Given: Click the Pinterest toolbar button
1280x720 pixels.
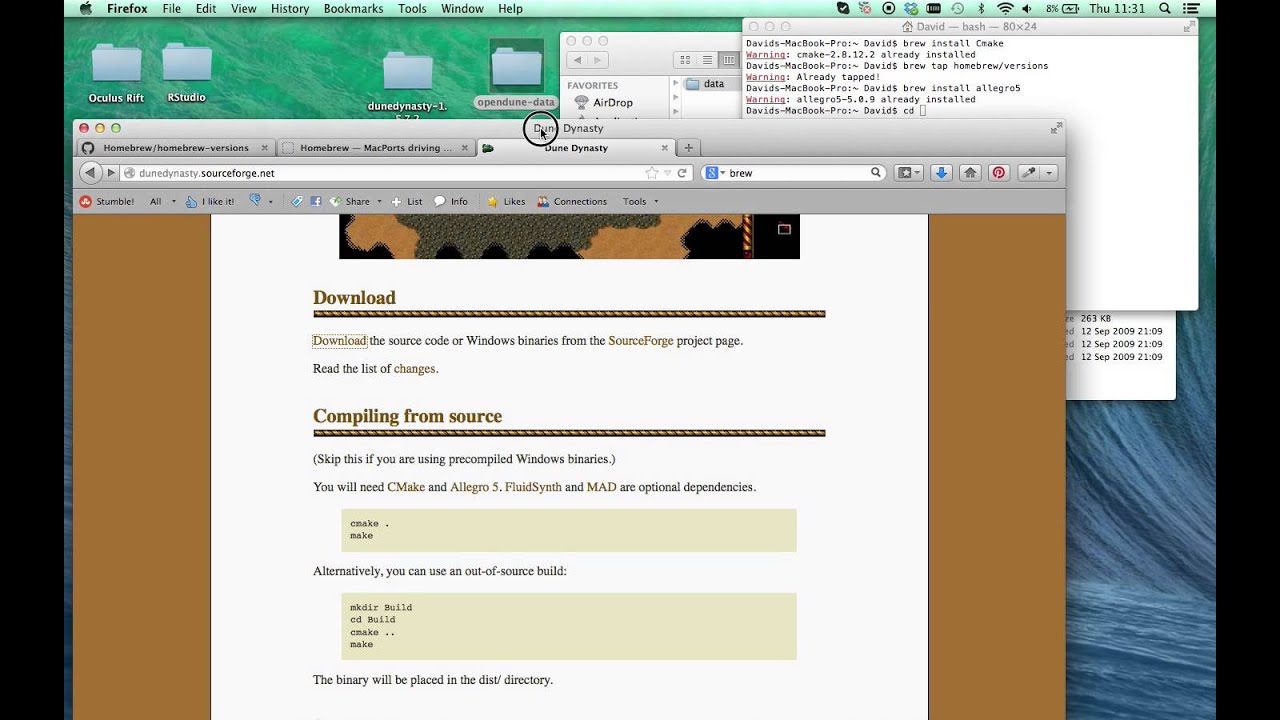Looking at the screenshot, I should point(998,173).
